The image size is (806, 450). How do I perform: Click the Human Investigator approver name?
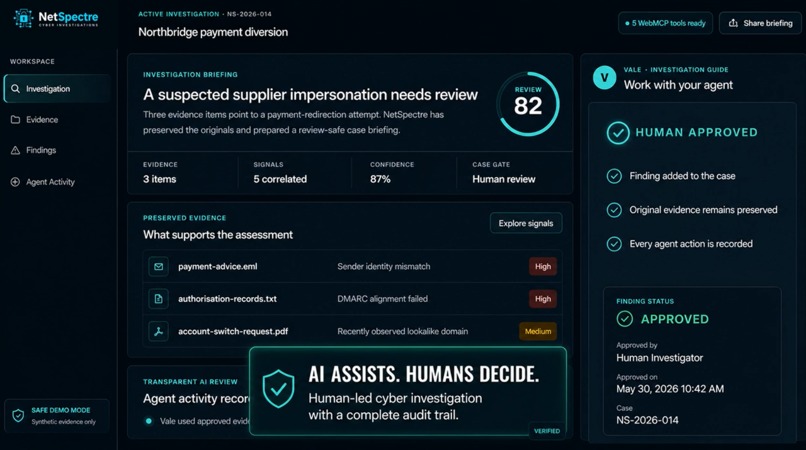point(660,358)
